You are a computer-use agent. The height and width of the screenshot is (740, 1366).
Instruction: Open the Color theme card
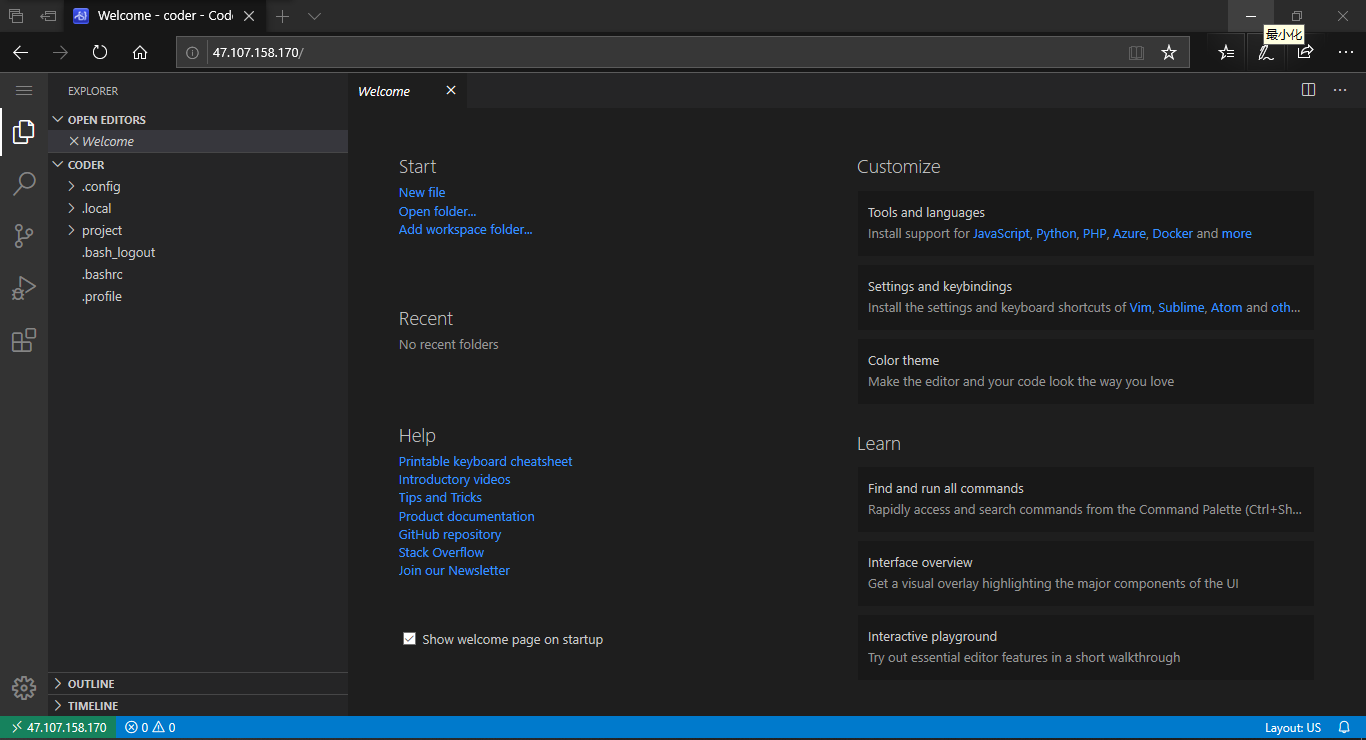click(x=1086, y=371)
